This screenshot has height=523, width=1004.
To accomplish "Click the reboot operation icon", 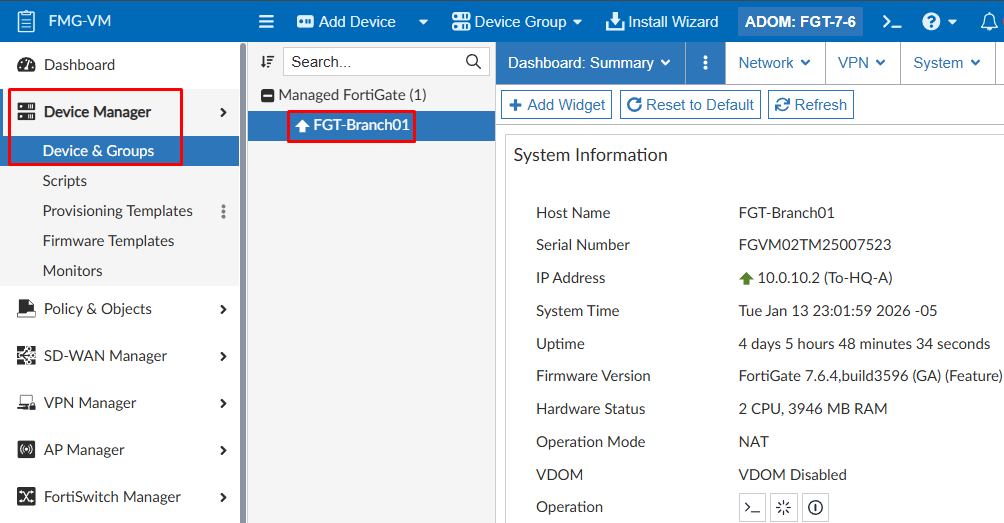I will tap(783, 507).
